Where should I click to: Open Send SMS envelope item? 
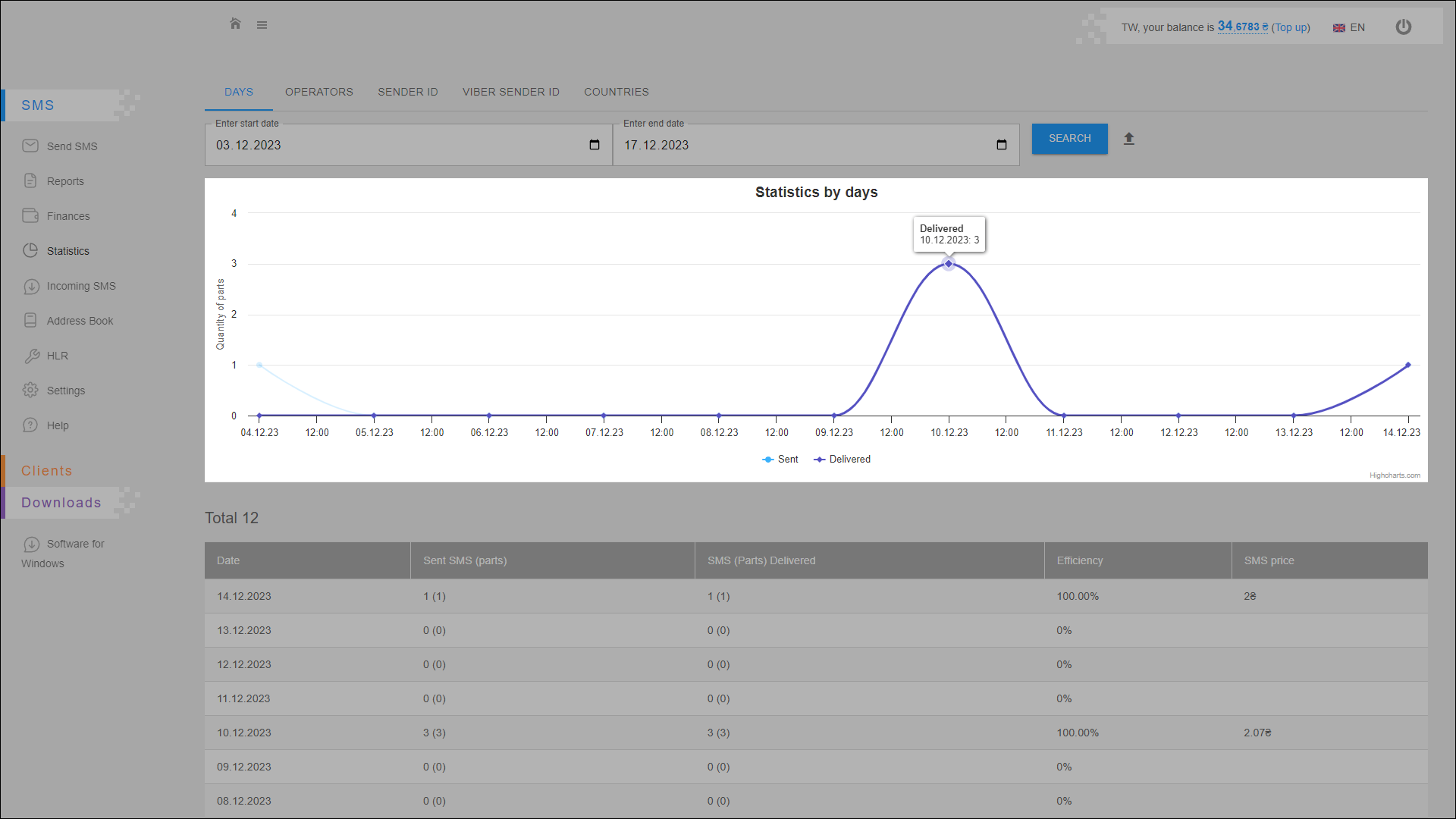coord(71,146)
